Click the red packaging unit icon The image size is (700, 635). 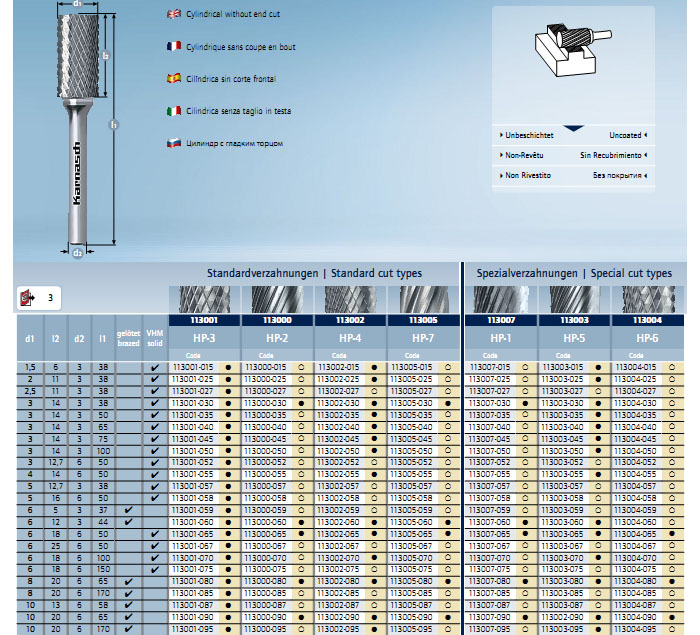pyautogui.click(x=25, y=297)
